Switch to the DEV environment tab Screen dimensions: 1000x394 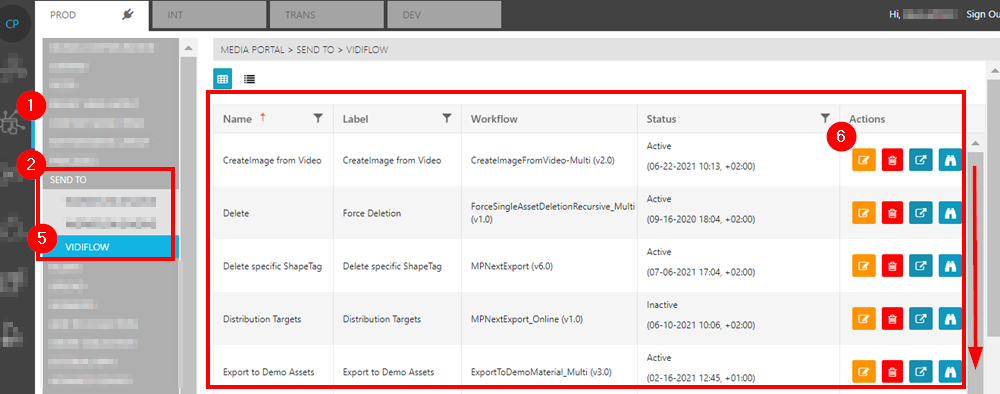(x=443, y=15)
